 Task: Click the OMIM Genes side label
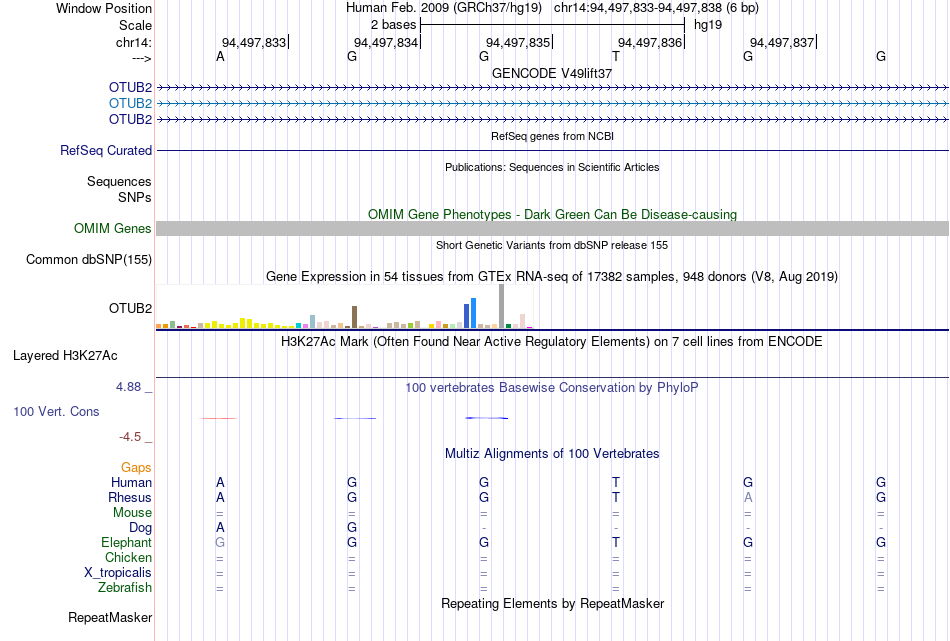click(x=113, y=228)
